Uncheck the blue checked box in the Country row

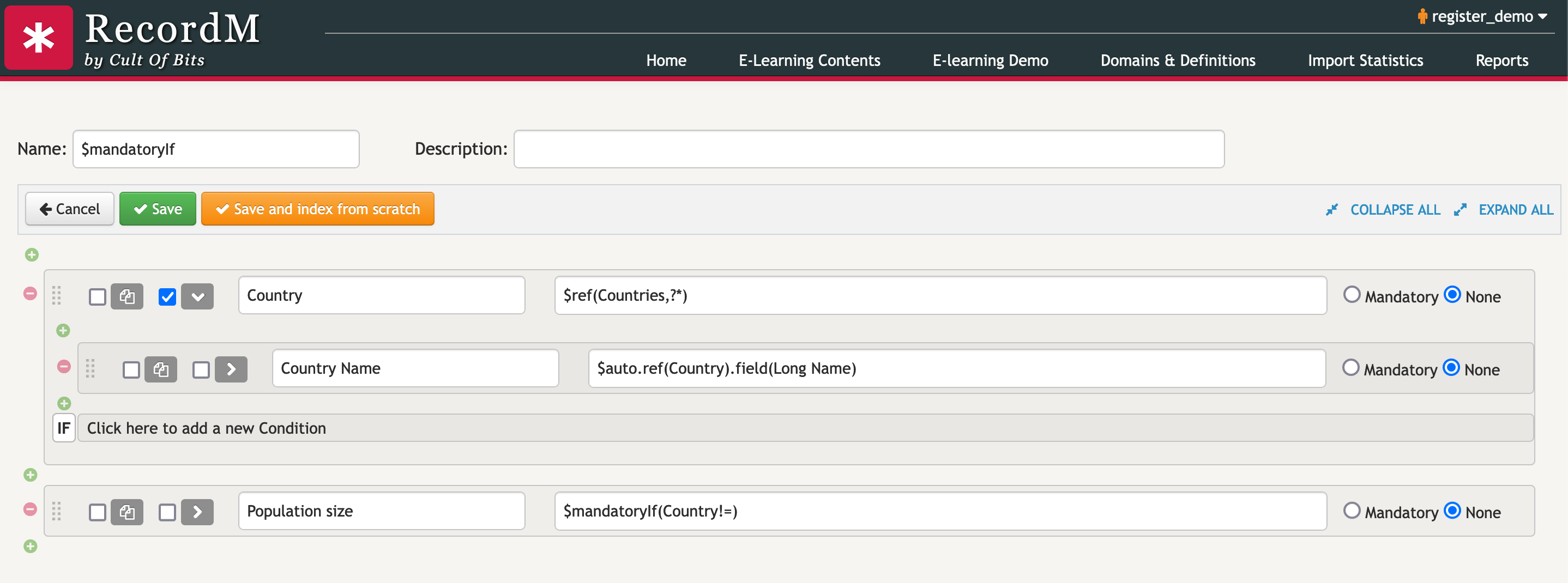click(167, 296)
